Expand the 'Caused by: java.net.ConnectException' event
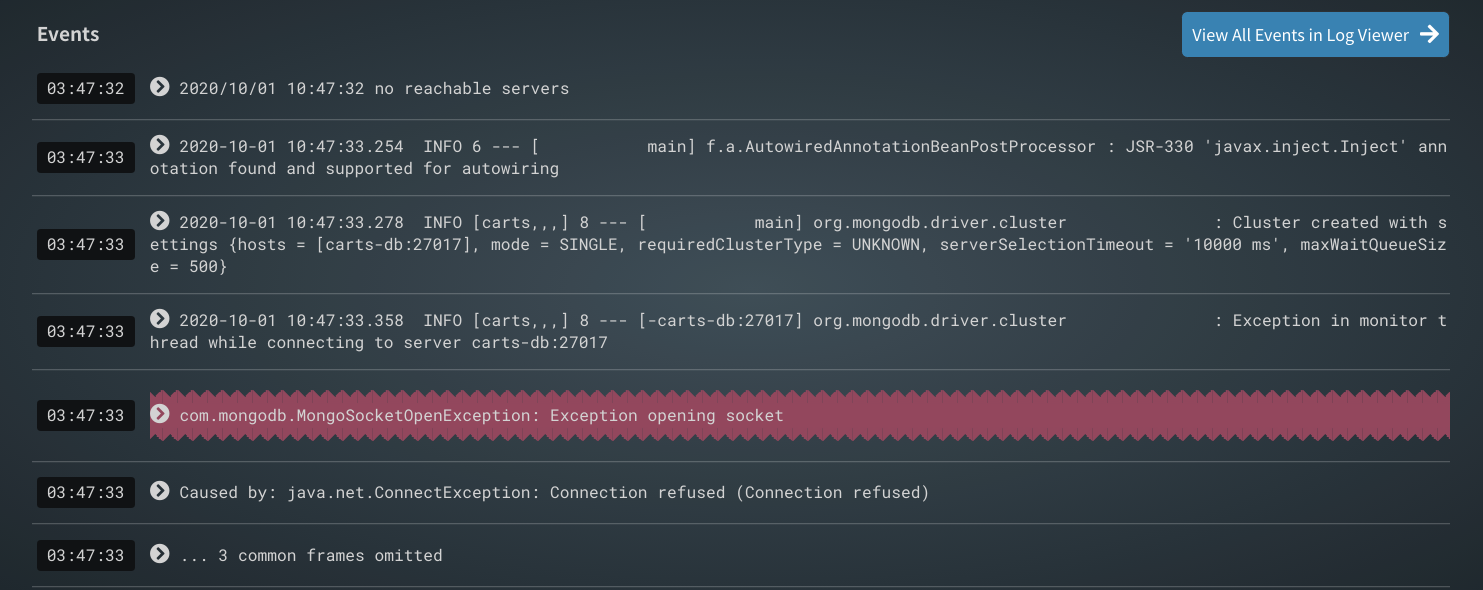This screenshot has height=590, width=1483. click(160, 491)
